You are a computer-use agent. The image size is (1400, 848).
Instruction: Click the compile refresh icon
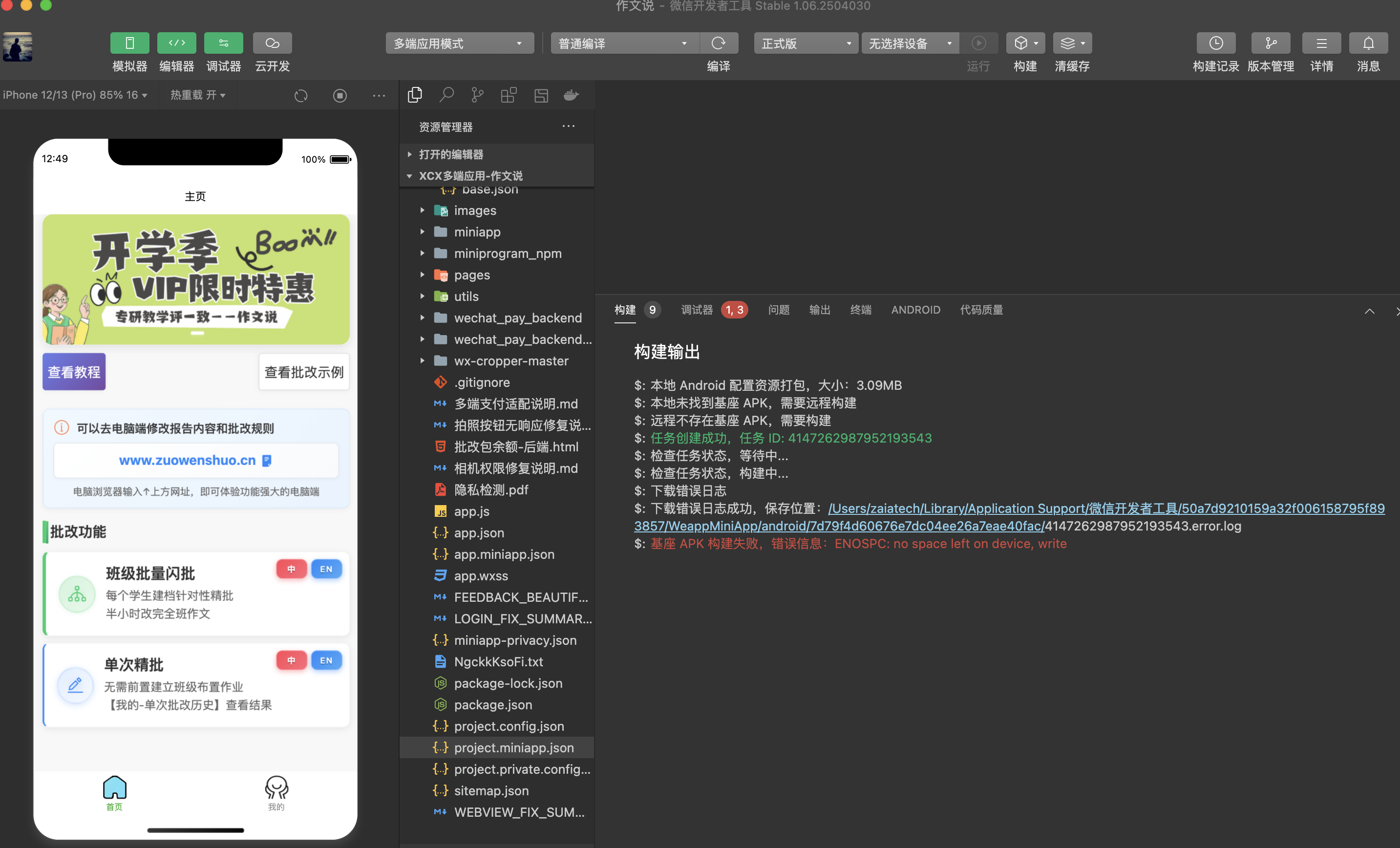[x=718, y=43]
